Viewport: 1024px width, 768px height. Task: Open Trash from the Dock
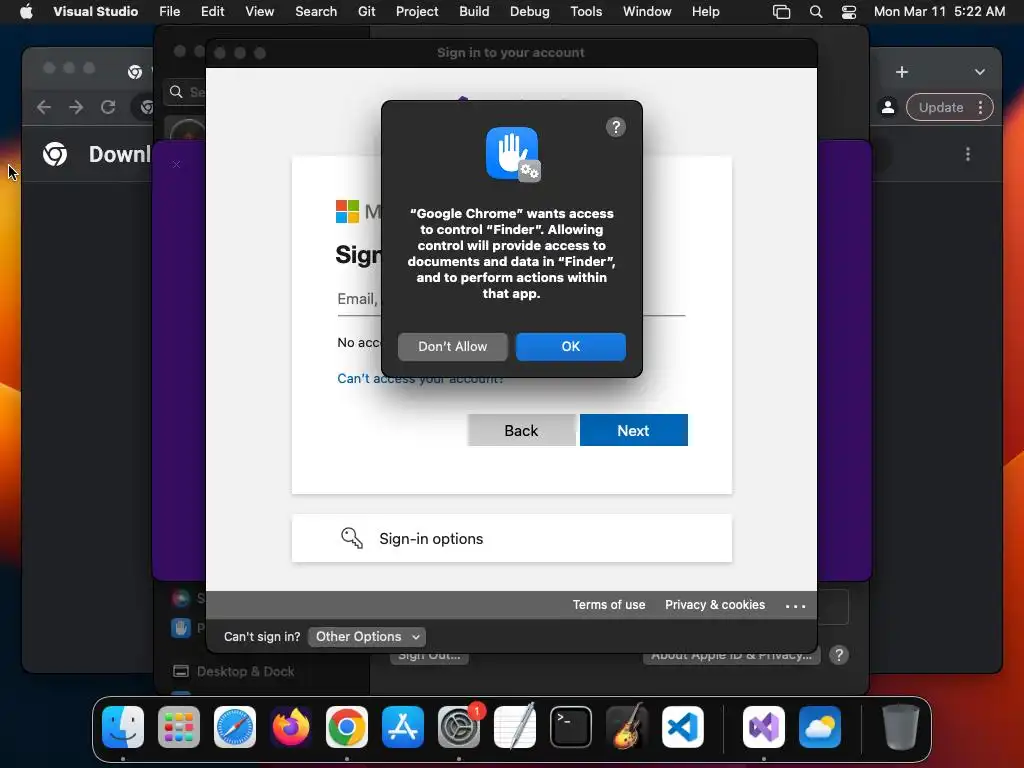(x=901, y=727)
